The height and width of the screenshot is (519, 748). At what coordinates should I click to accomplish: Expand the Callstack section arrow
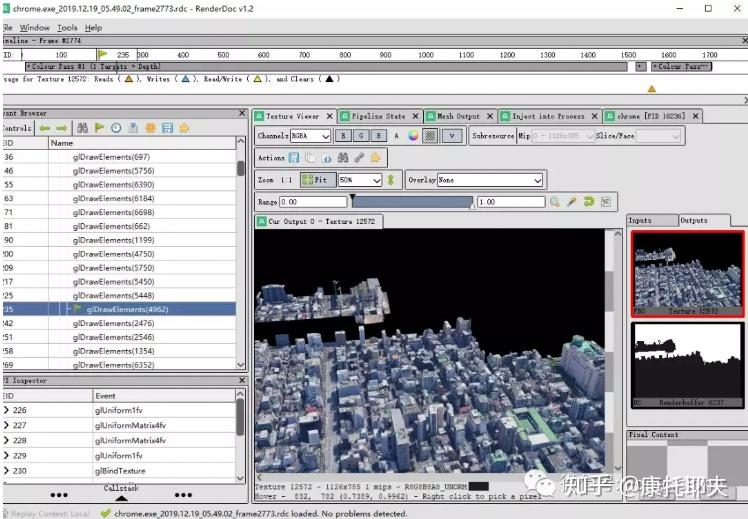pyautogui.click(x=122, y=498)
